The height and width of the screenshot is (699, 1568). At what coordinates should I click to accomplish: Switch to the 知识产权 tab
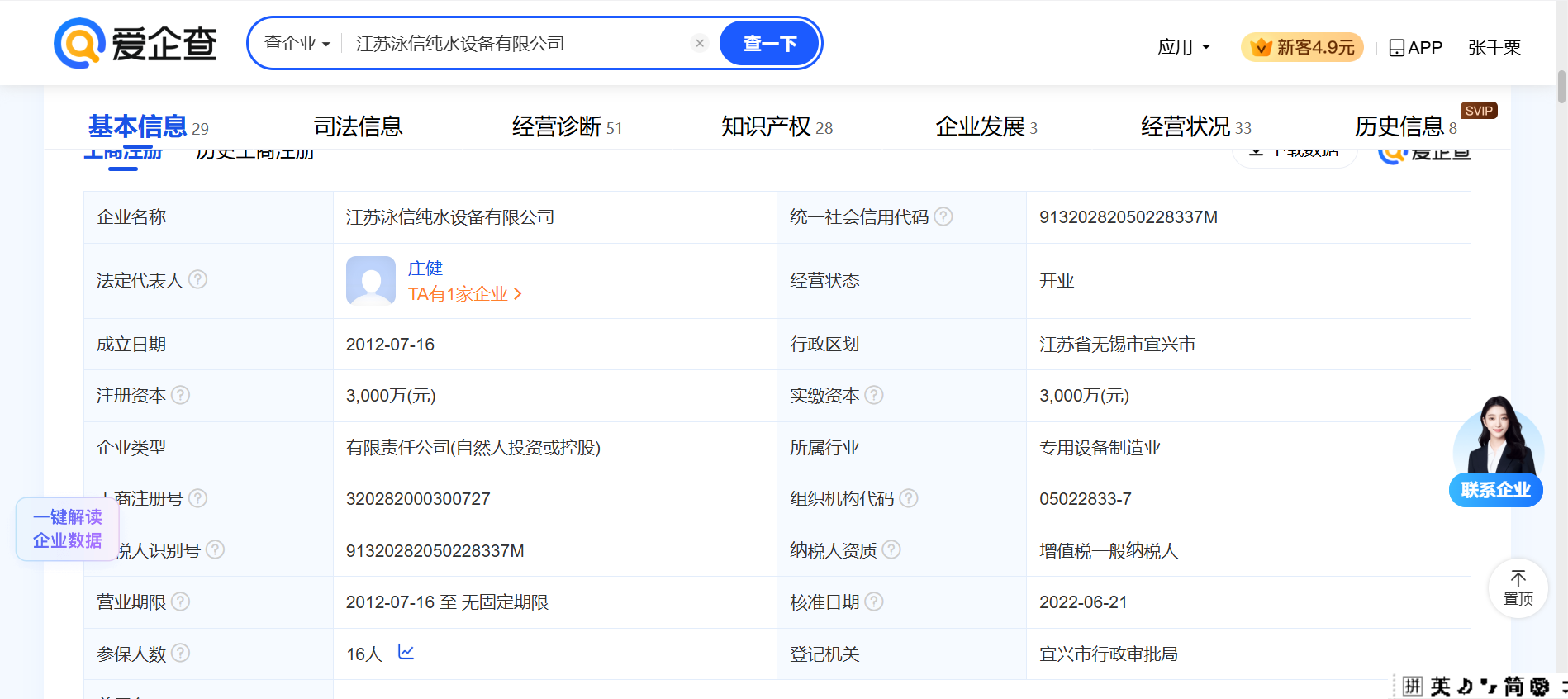777,126
